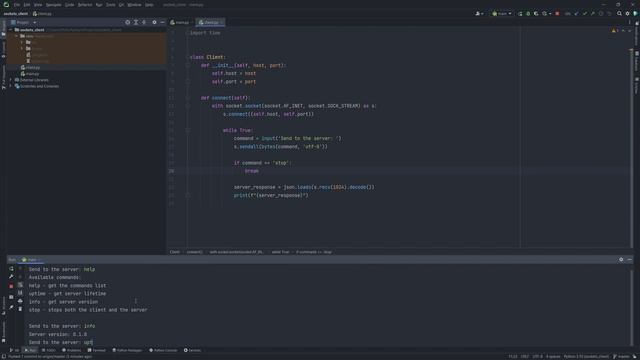Open IDE settings gear in top toolbar
Image resolution: width=640 pixels, height=360 pixels.
[x=627, y=13]
